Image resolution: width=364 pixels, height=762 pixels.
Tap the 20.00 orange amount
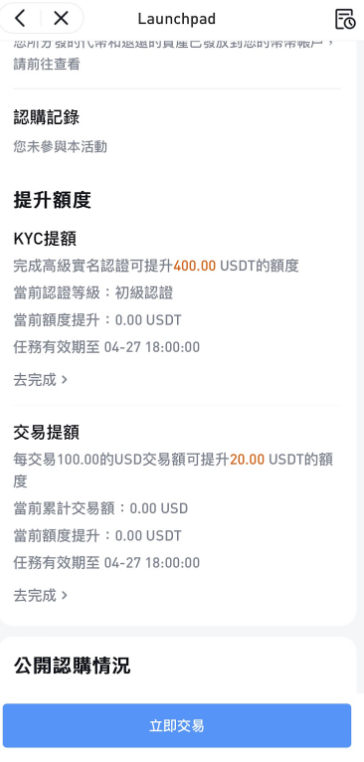click(x=247, y=459)
